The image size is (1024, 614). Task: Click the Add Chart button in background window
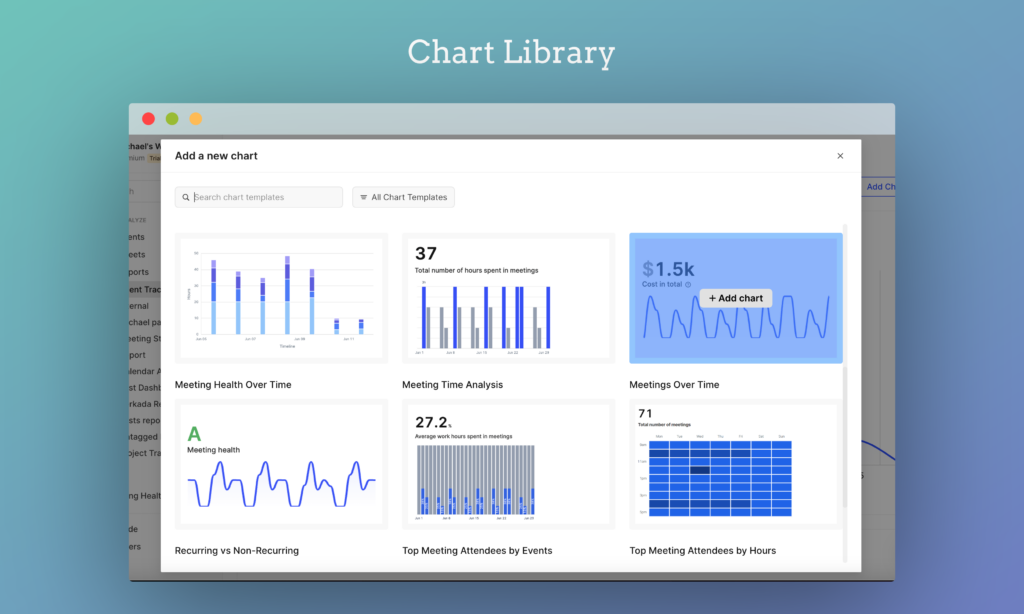[x=879, y=187]
